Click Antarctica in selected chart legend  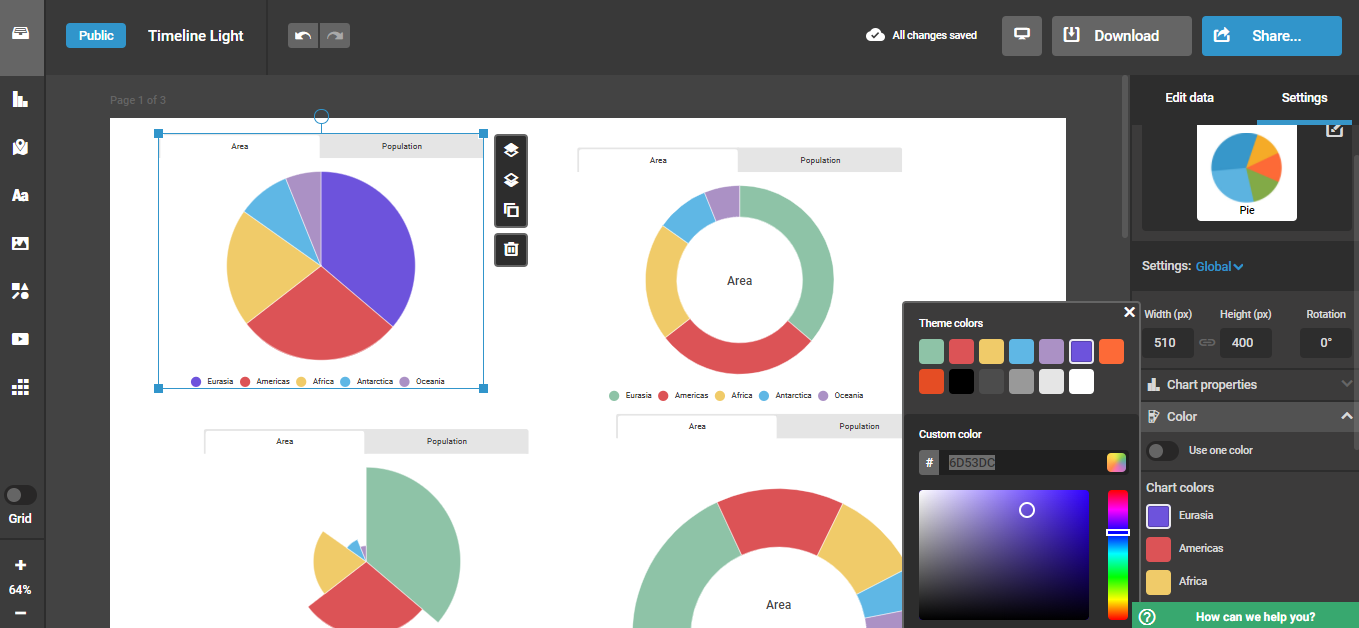(367, 381)
